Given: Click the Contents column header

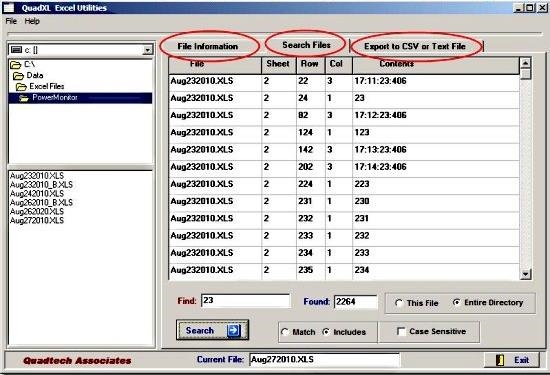Looking at the screenshot, I should click(x=436, y=65).
